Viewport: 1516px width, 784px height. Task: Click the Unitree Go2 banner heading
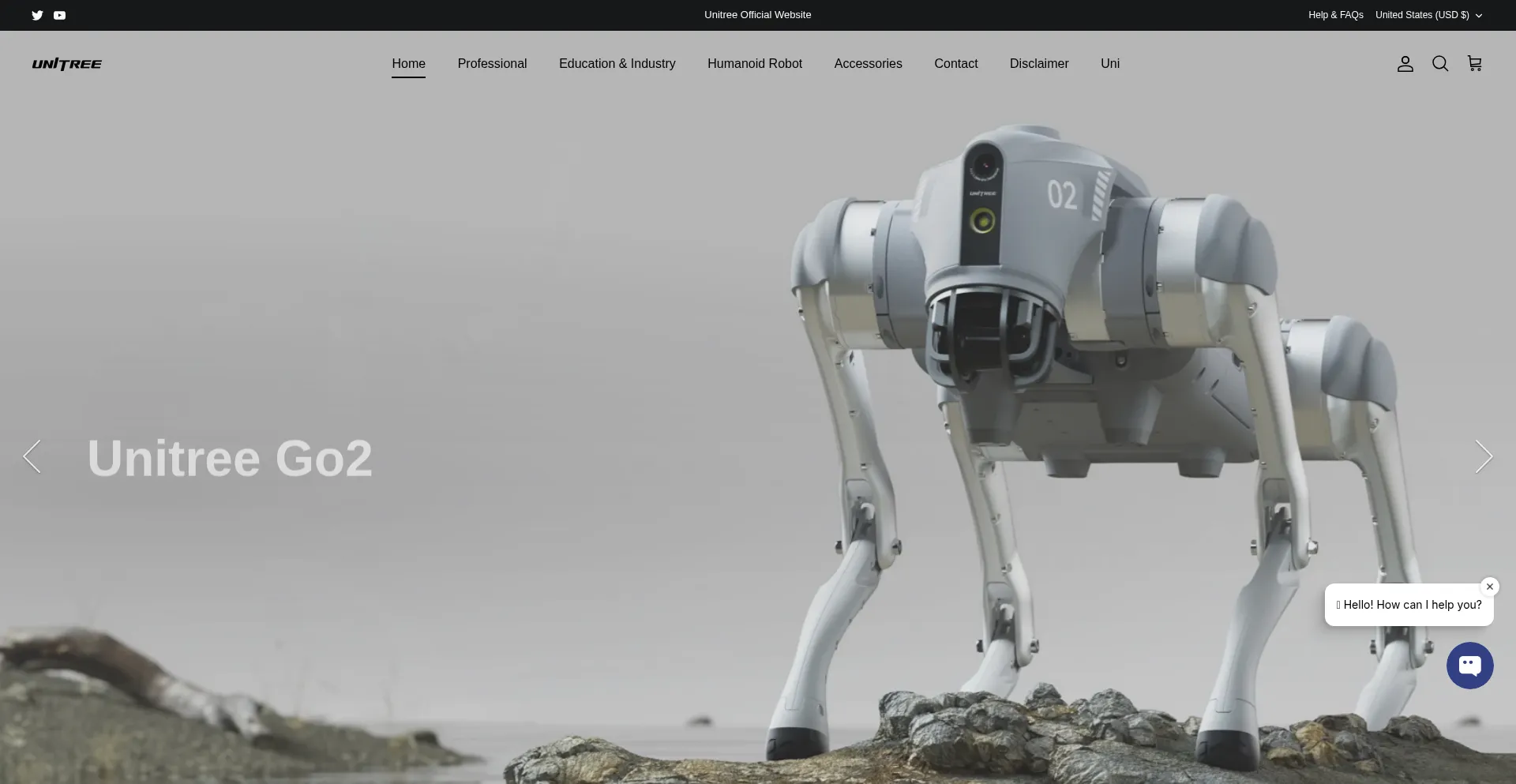point(229,458)
